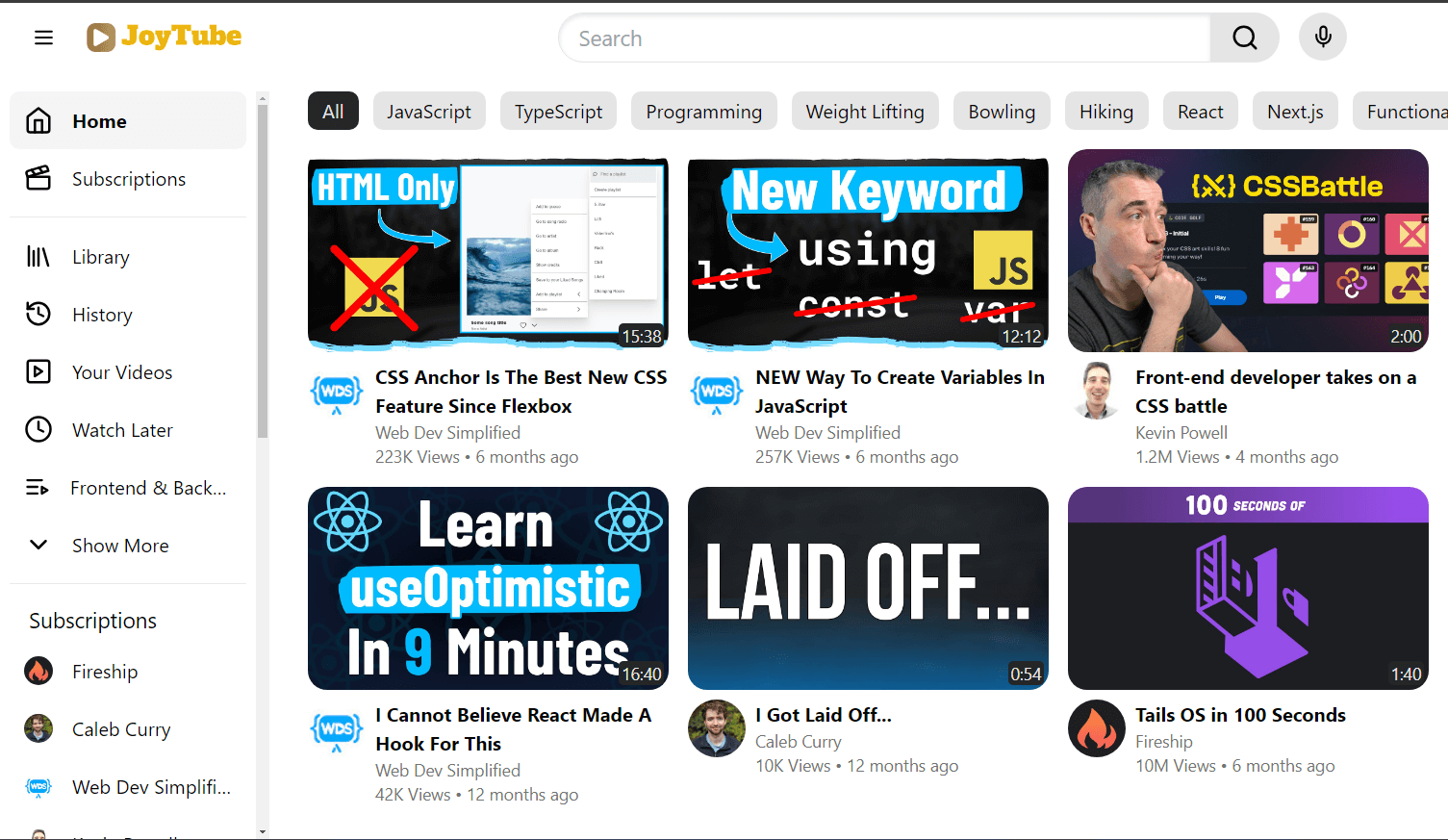
Task: Click Caleb Curry name under Laid Off video
Action: 799,742
